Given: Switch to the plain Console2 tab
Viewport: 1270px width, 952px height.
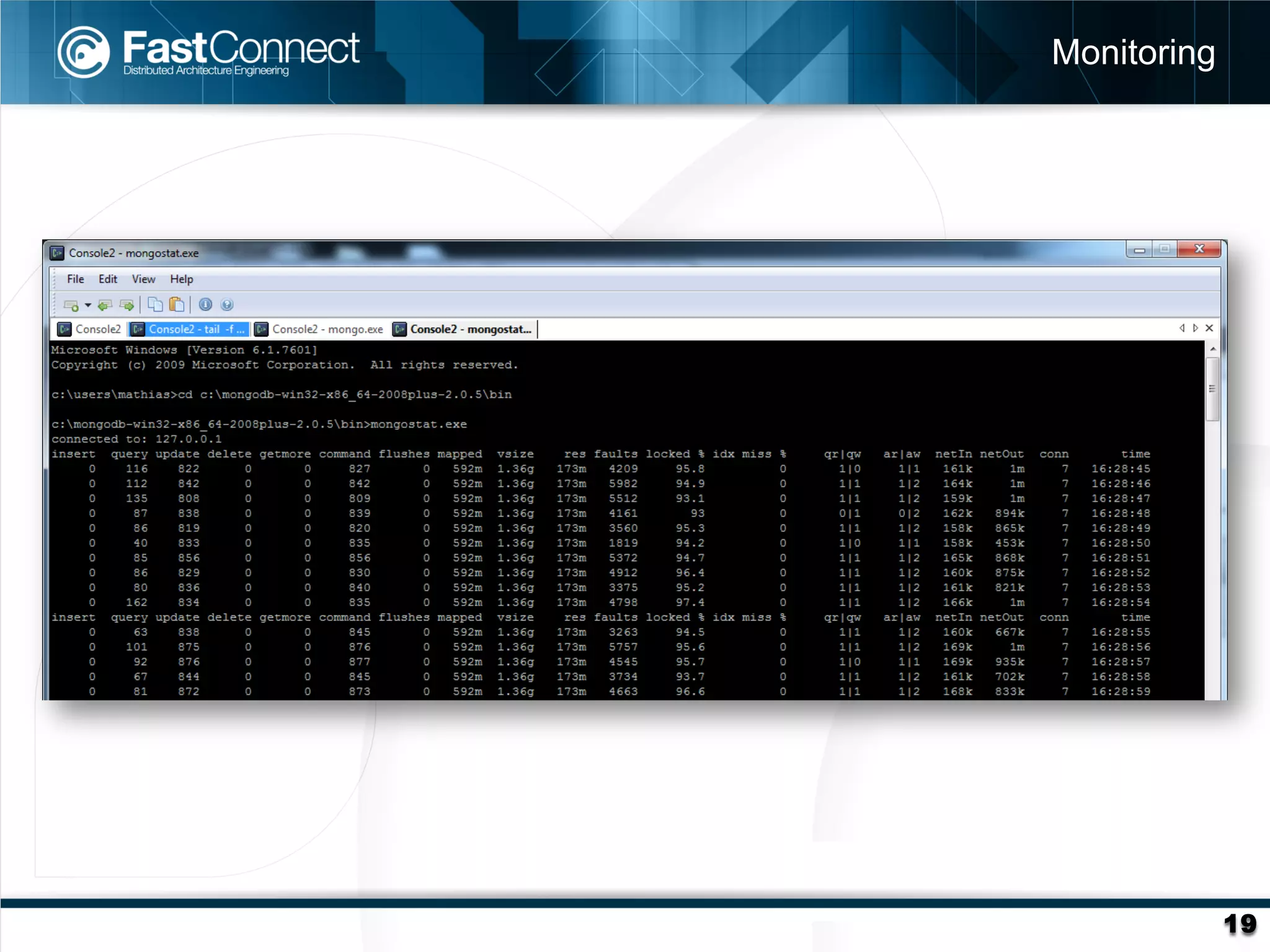Looking at the screenshot, I should (89, 329).
